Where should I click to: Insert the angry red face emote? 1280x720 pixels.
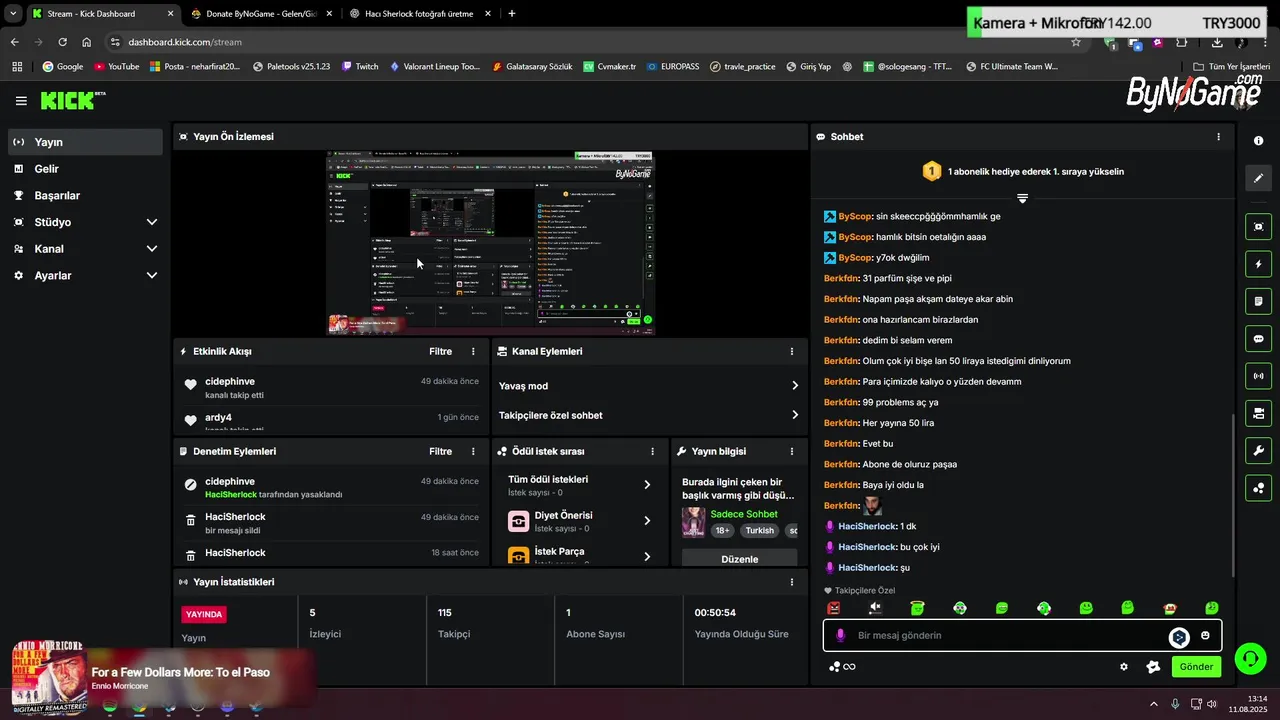[x=833, y=608]
